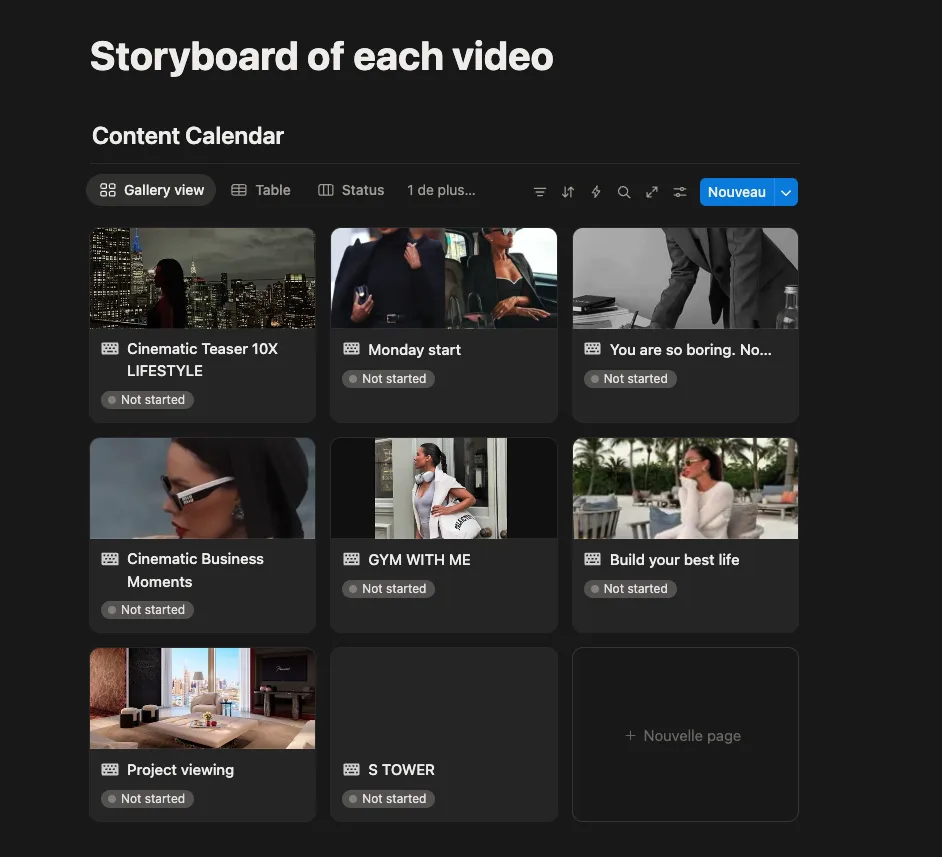Switch to the Table view tab
942x857 pixels.
pos(261,190)
